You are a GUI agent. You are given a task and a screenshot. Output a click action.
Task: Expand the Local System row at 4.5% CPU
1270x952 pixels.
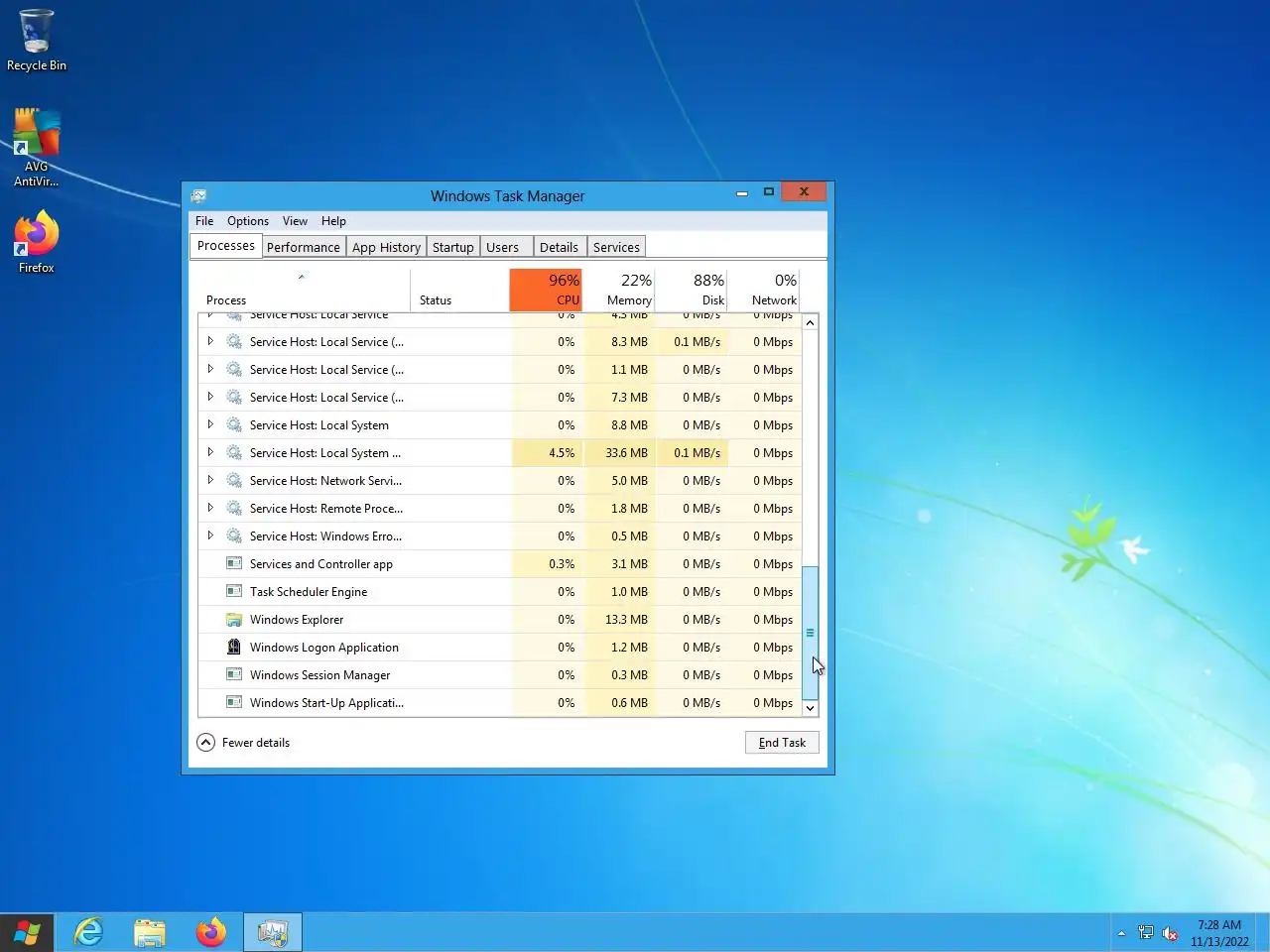(x=210, y=452)
